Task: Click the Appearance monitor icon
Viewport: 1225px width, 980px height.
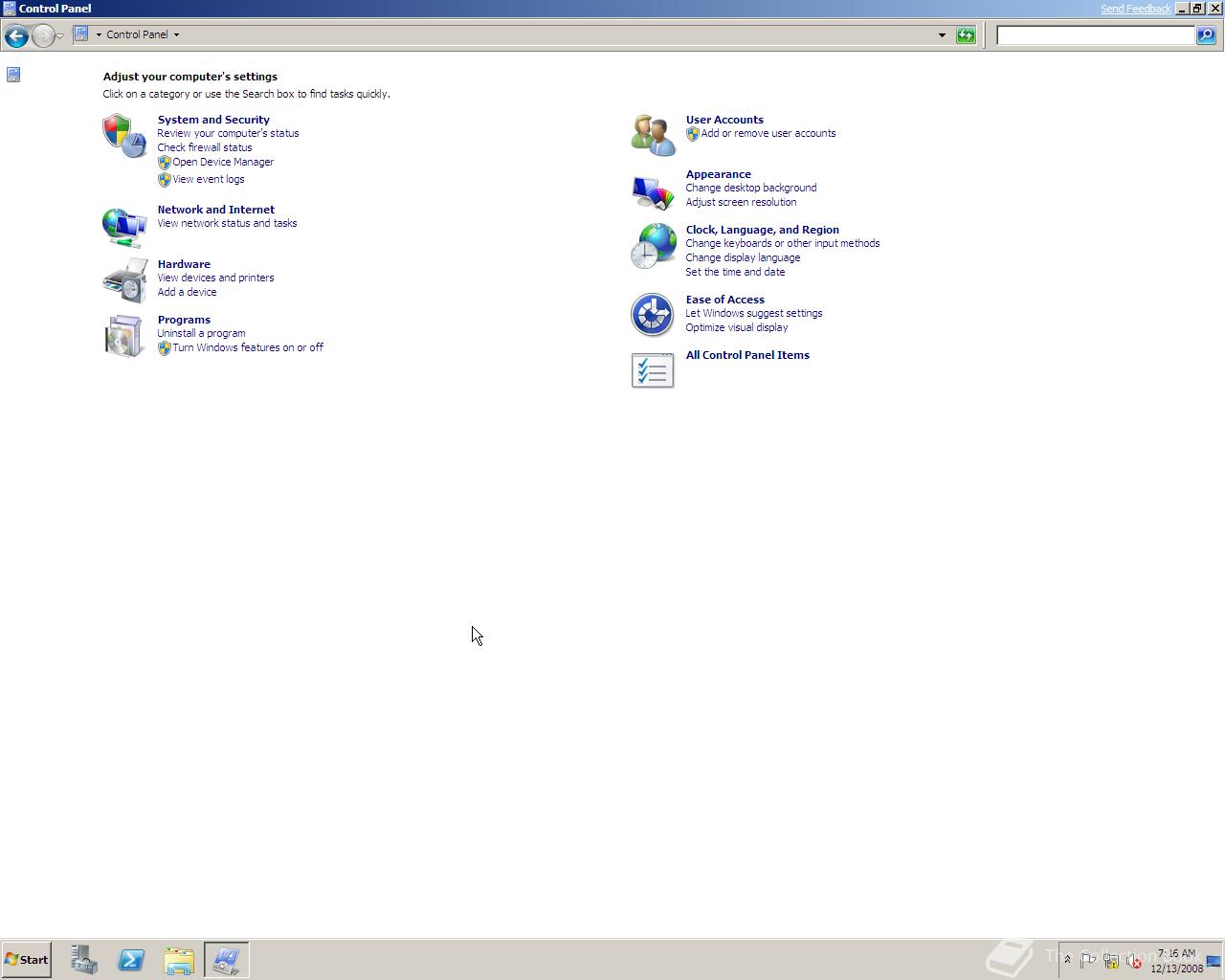Action: [x=653, y=191]
